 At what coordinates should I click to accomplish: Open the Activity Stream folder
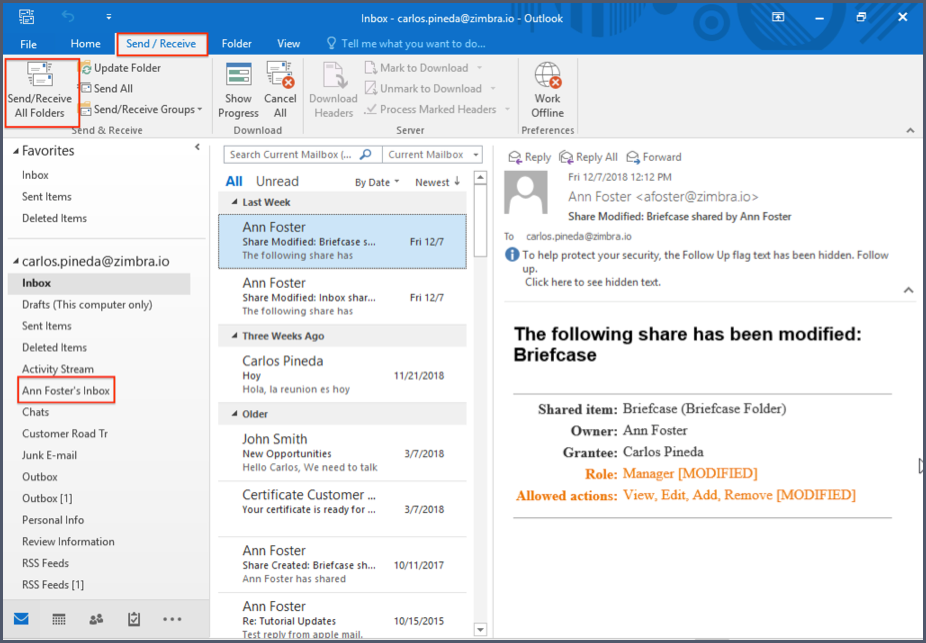click(x=58, y=369)
